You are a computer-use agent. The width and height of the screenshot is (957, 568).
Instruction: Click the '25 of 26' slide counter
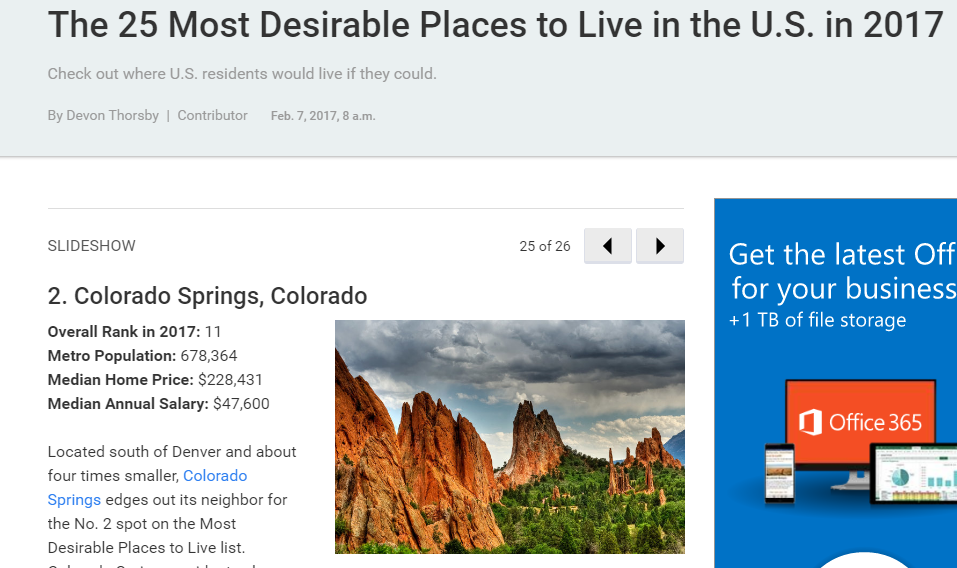point(544,246)
